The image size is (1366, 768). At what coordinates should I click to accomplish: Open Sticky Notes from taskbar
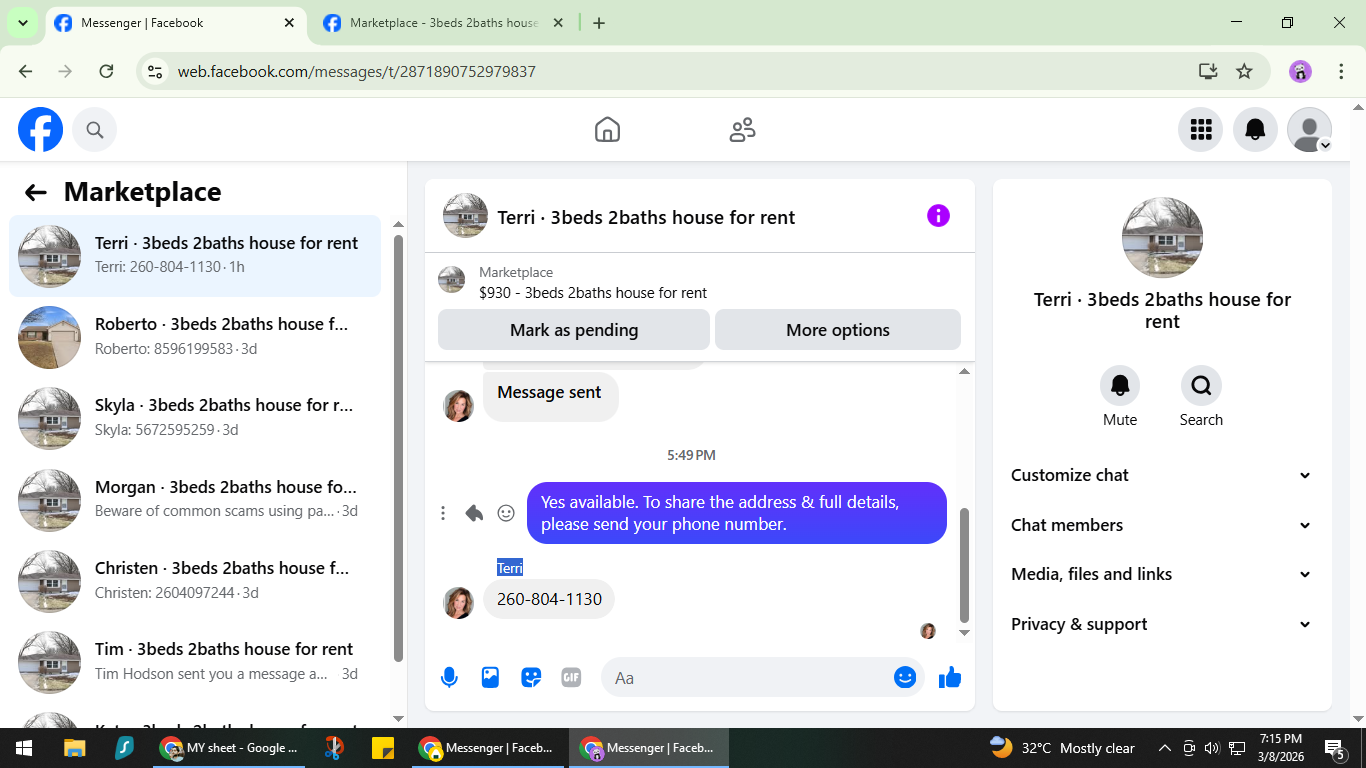coord(383,748)
